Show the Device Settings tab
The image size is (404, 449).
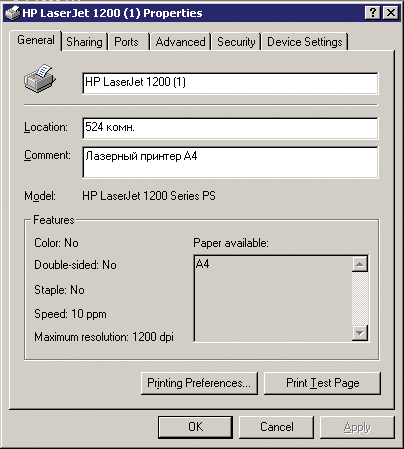coord(305,42)
